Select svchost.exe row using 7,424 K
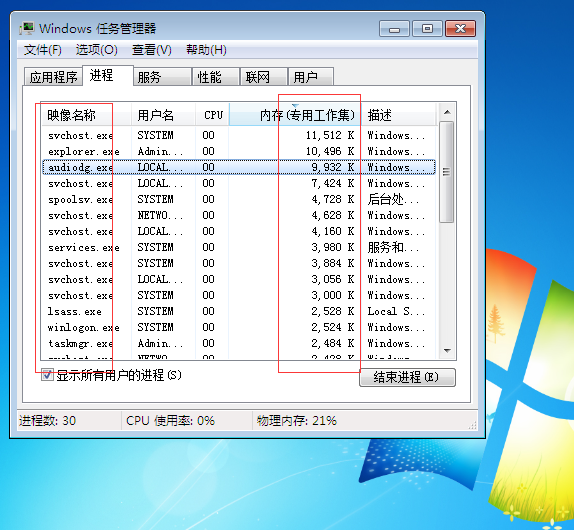The width and height of the screenshot is (574, 530). coord(238,183)
